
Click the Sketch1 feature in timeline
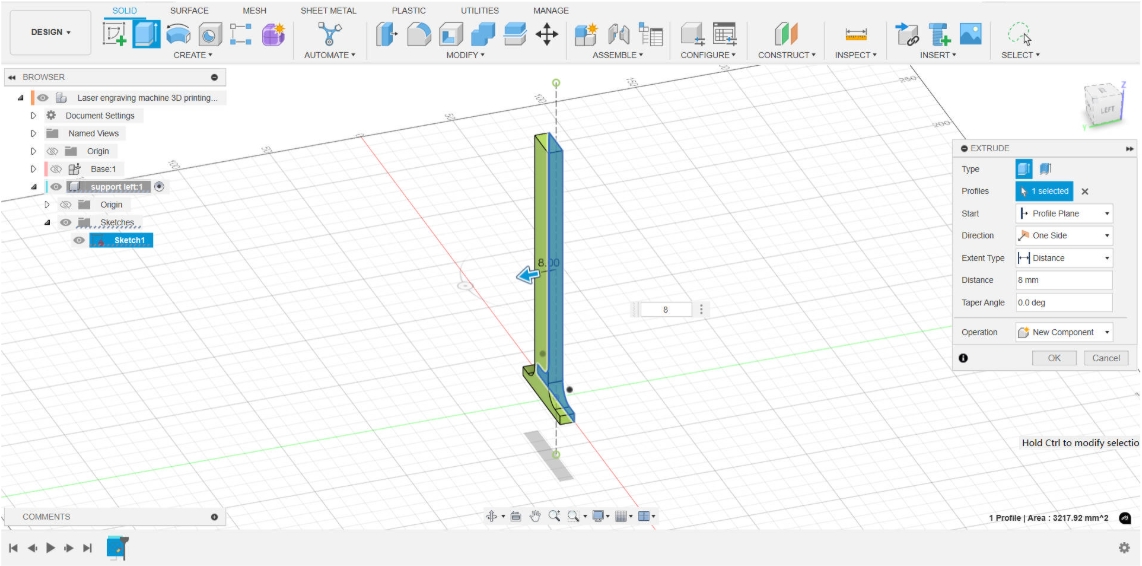[117, 547]
